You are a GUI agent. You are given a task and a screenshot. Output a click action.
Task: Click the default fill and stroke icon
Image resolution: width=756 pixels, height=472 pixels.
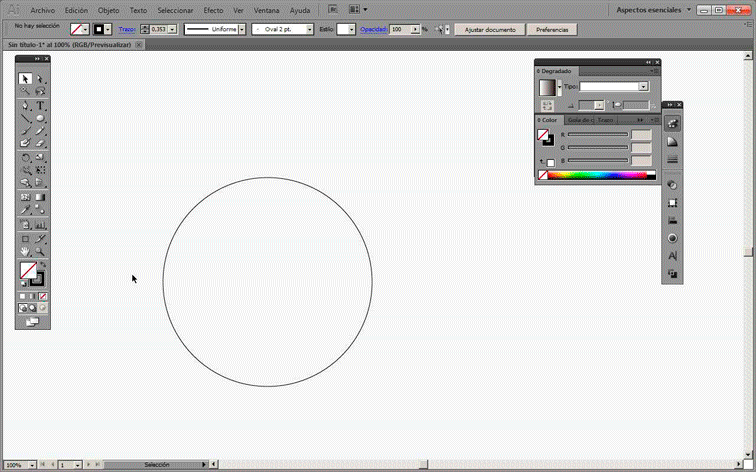point(24,283)
